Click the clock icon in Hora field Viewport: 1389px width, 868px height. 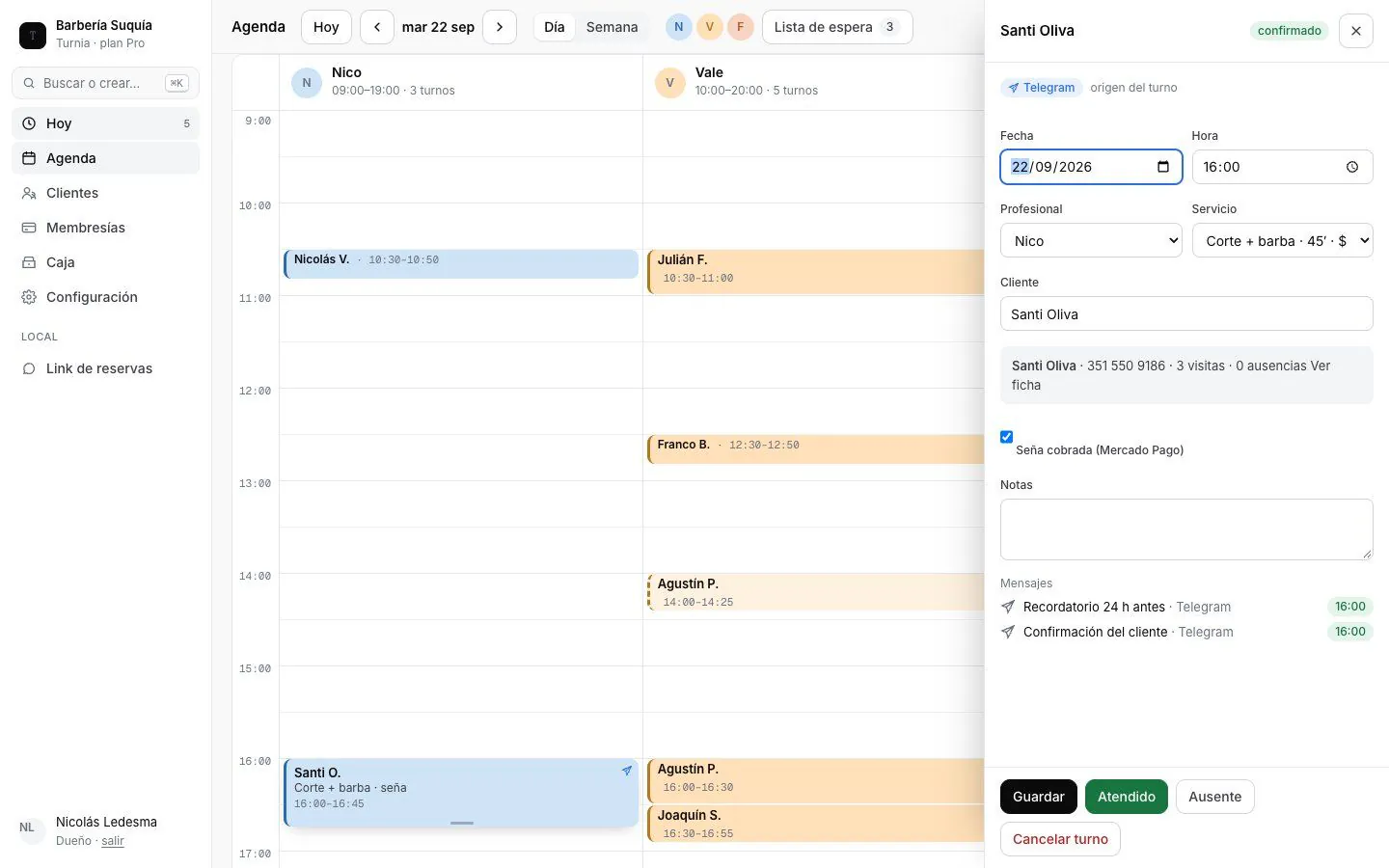(1352, 167)
